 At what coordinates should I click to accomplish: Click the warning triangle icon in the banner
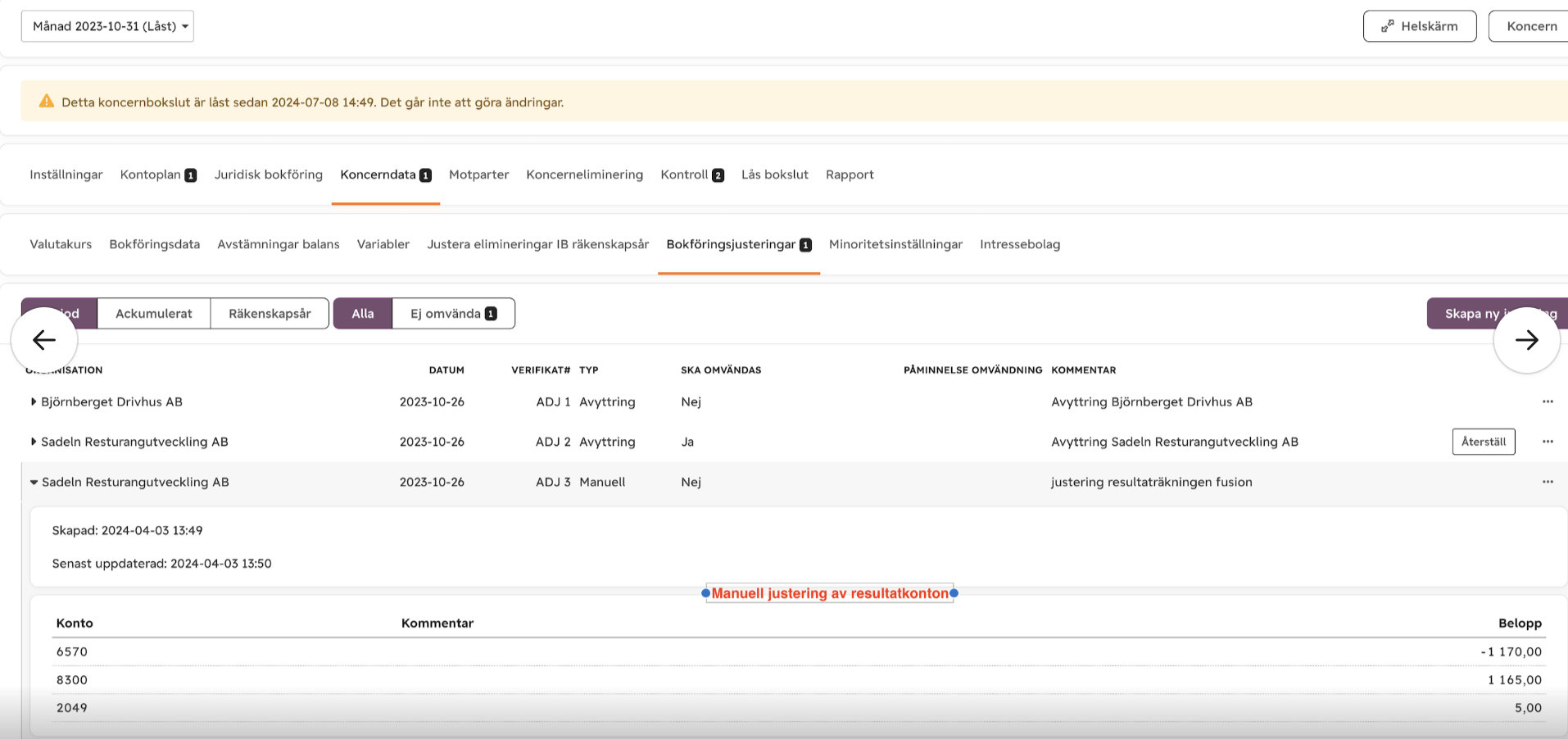pos(47,102)
